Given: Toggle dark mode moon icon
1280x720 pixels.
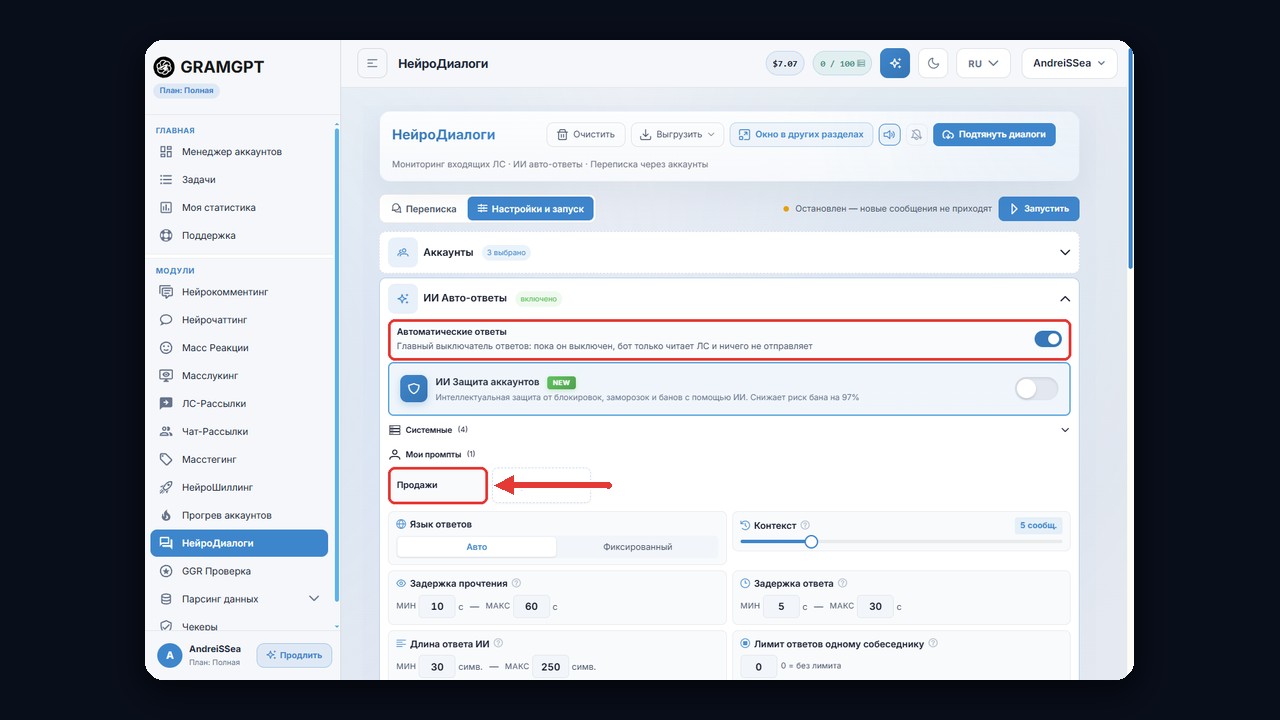Looking at the screenshot, I should 933,63.
